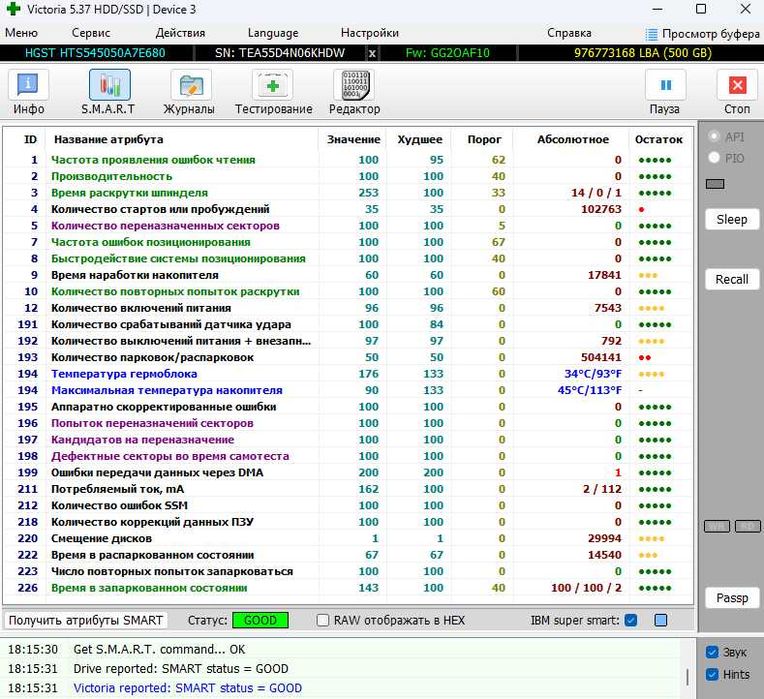The height and width of the screenshot is (699, 764).
Task: Click the Порог column header
Action: coord(484,139)
